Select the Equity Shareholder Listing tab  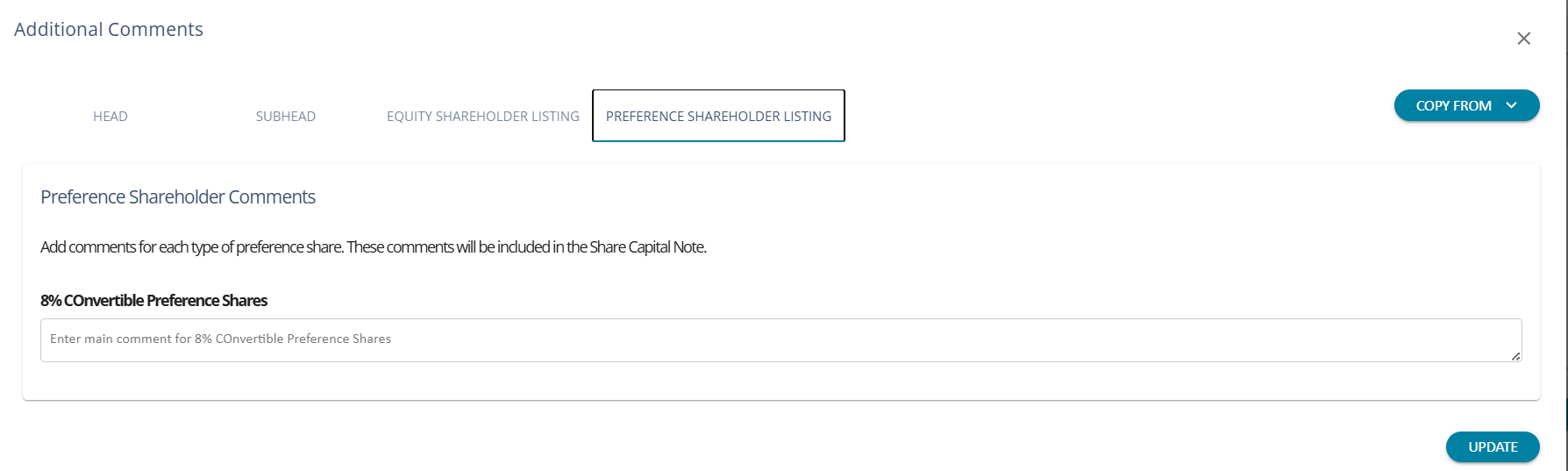[483, 117]
